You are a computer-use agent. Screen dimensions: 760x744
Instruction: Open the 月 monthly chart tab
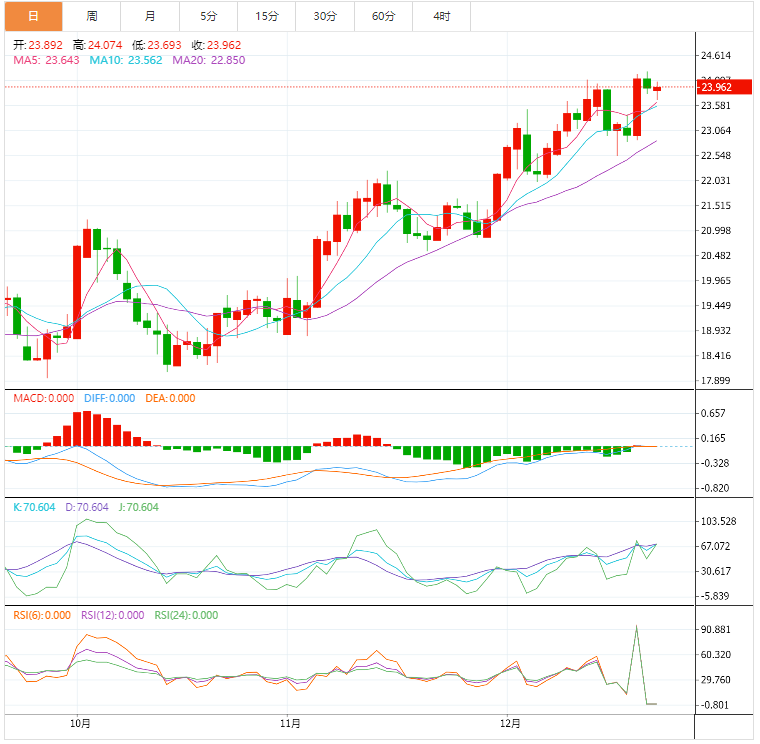pos(150,16)
